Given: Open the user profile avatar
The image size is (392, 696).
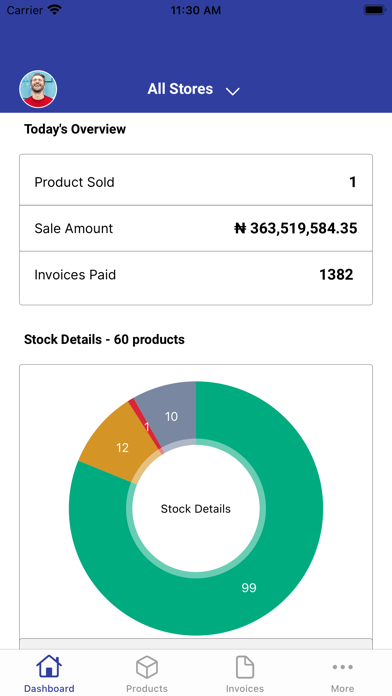Looking at the screenshot, I should 38,89.
